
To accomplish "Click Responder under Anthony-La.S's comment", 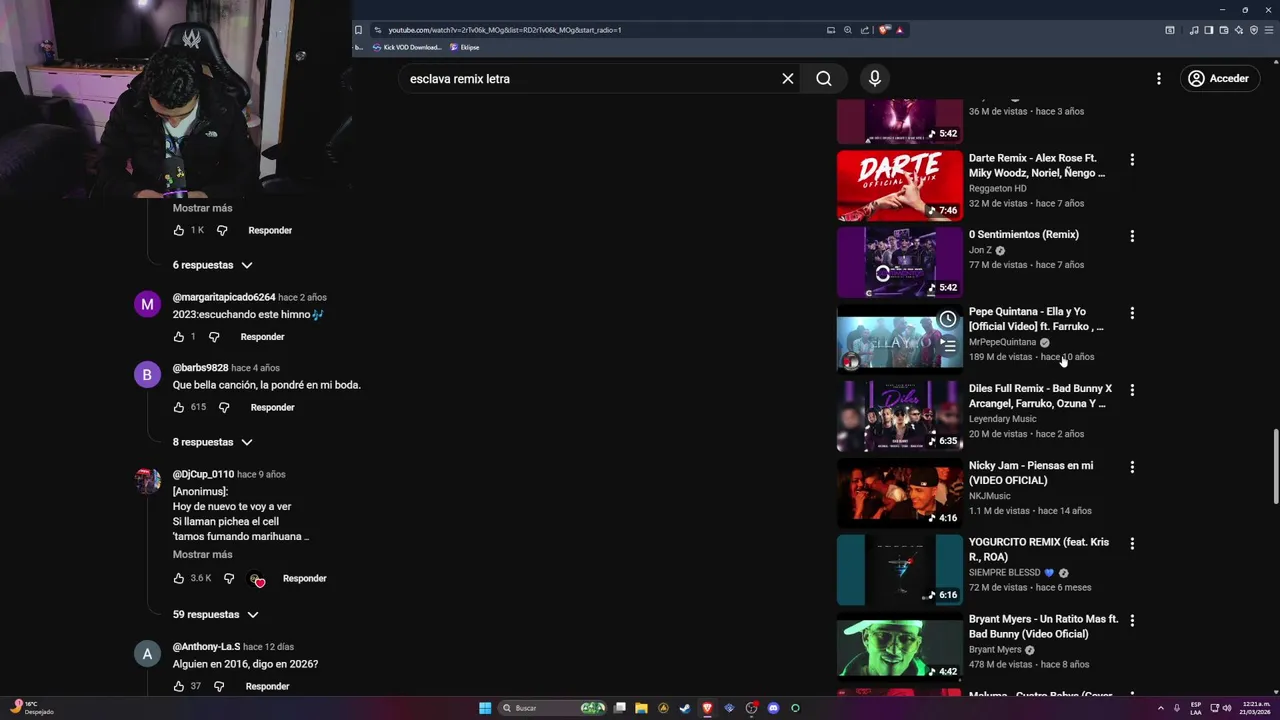I will (x=267, y=686).
